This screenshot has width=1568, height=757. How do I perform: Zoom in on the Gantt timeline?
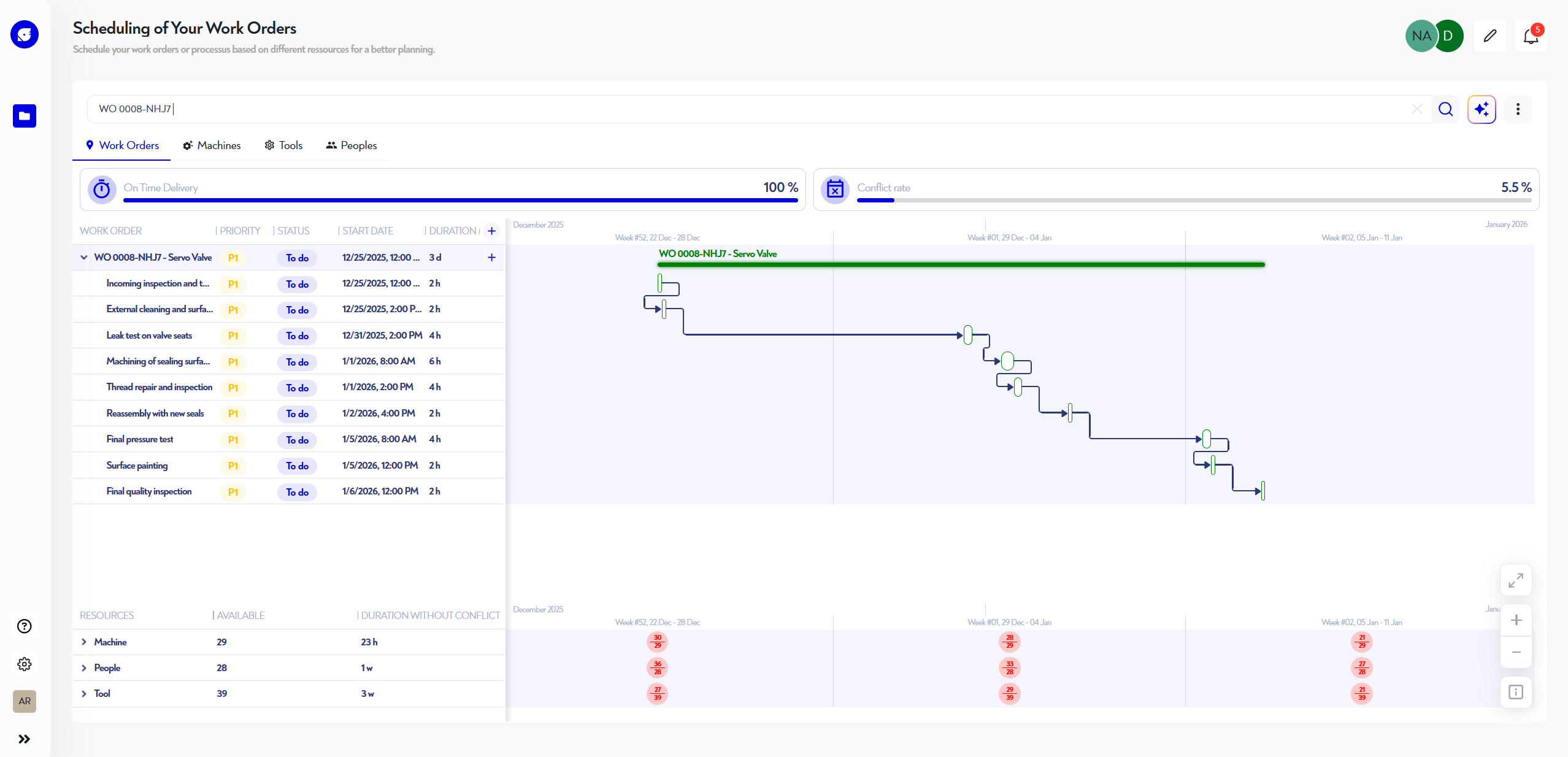tap(1516, 620)
